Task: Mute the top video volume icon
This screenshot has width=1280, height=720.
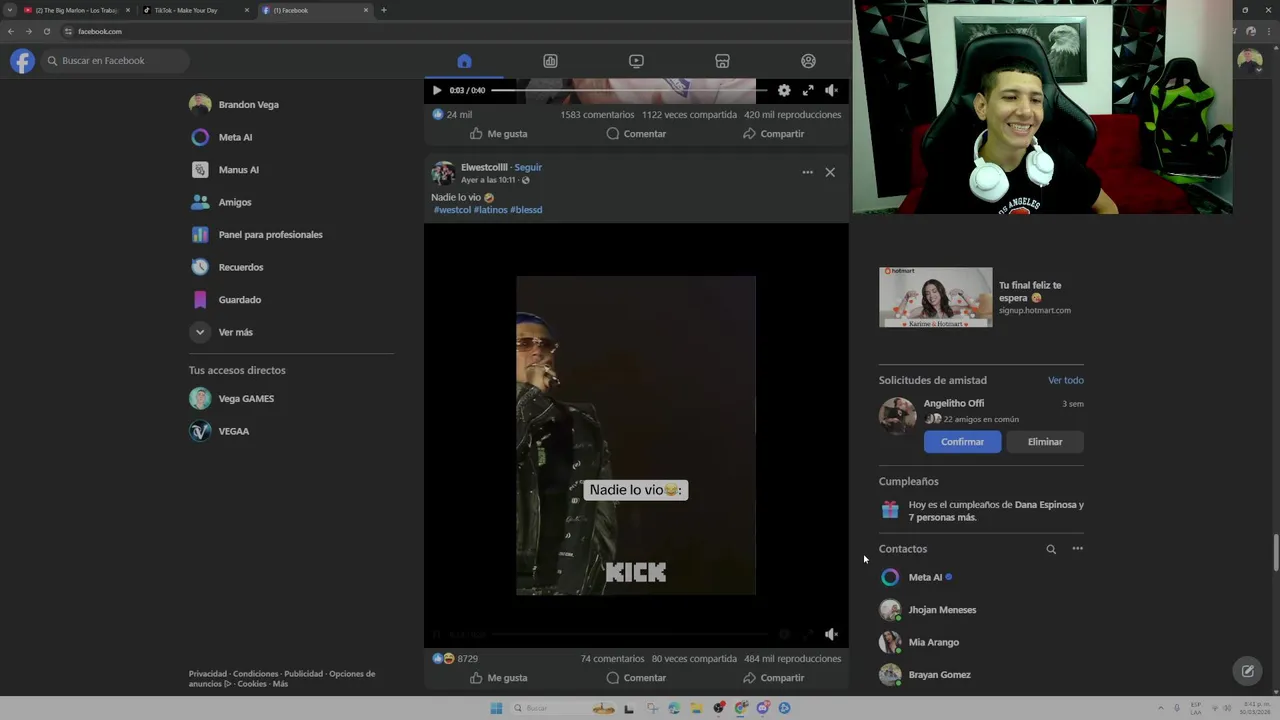Action: [x=831, y=90]
